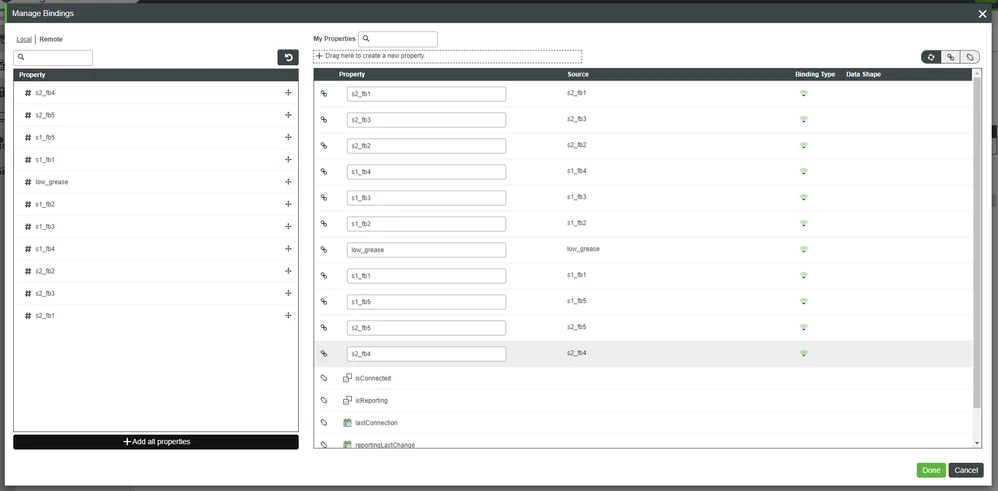Select the lastConnection property row

coord(643,423)
